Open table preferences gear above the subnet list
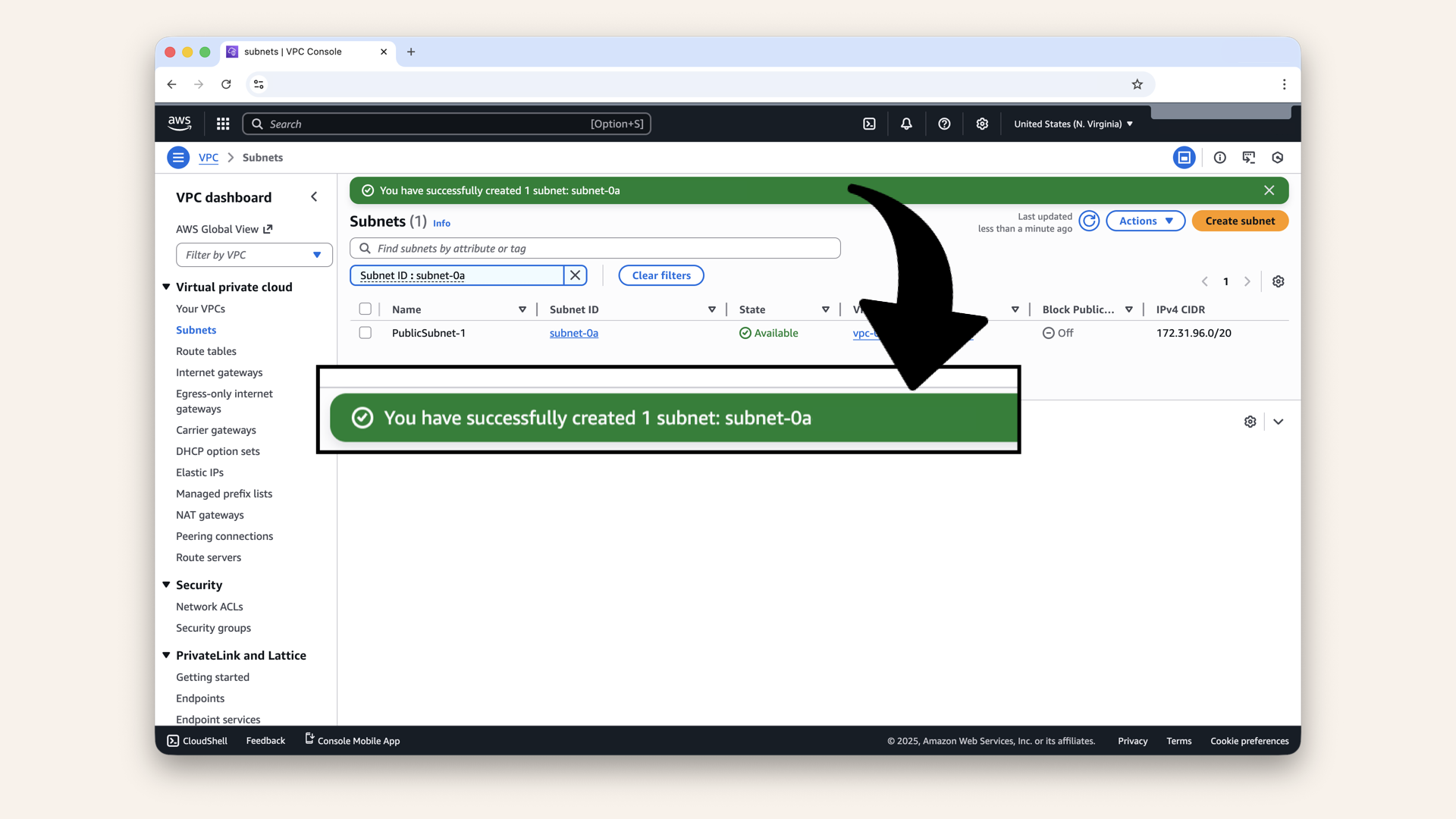 tap(1278, 281)
